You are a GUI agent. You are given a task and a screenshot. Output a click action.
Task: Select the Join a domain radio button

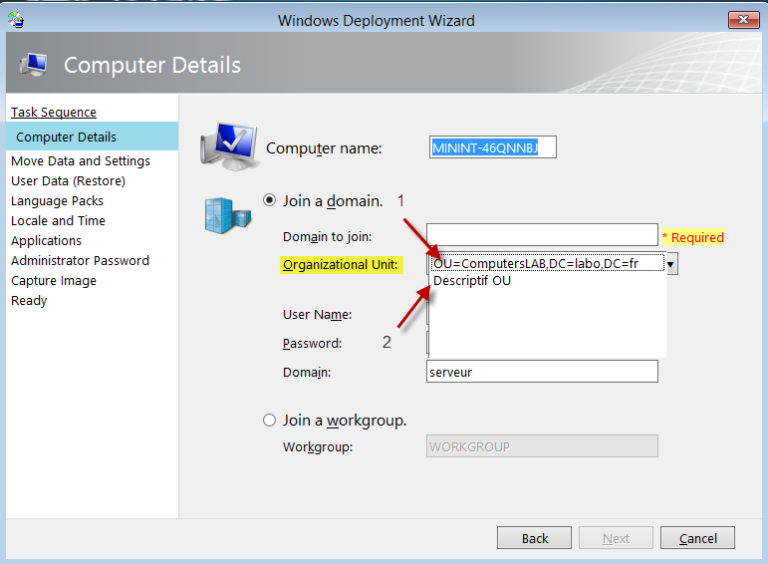coord(269,200)
